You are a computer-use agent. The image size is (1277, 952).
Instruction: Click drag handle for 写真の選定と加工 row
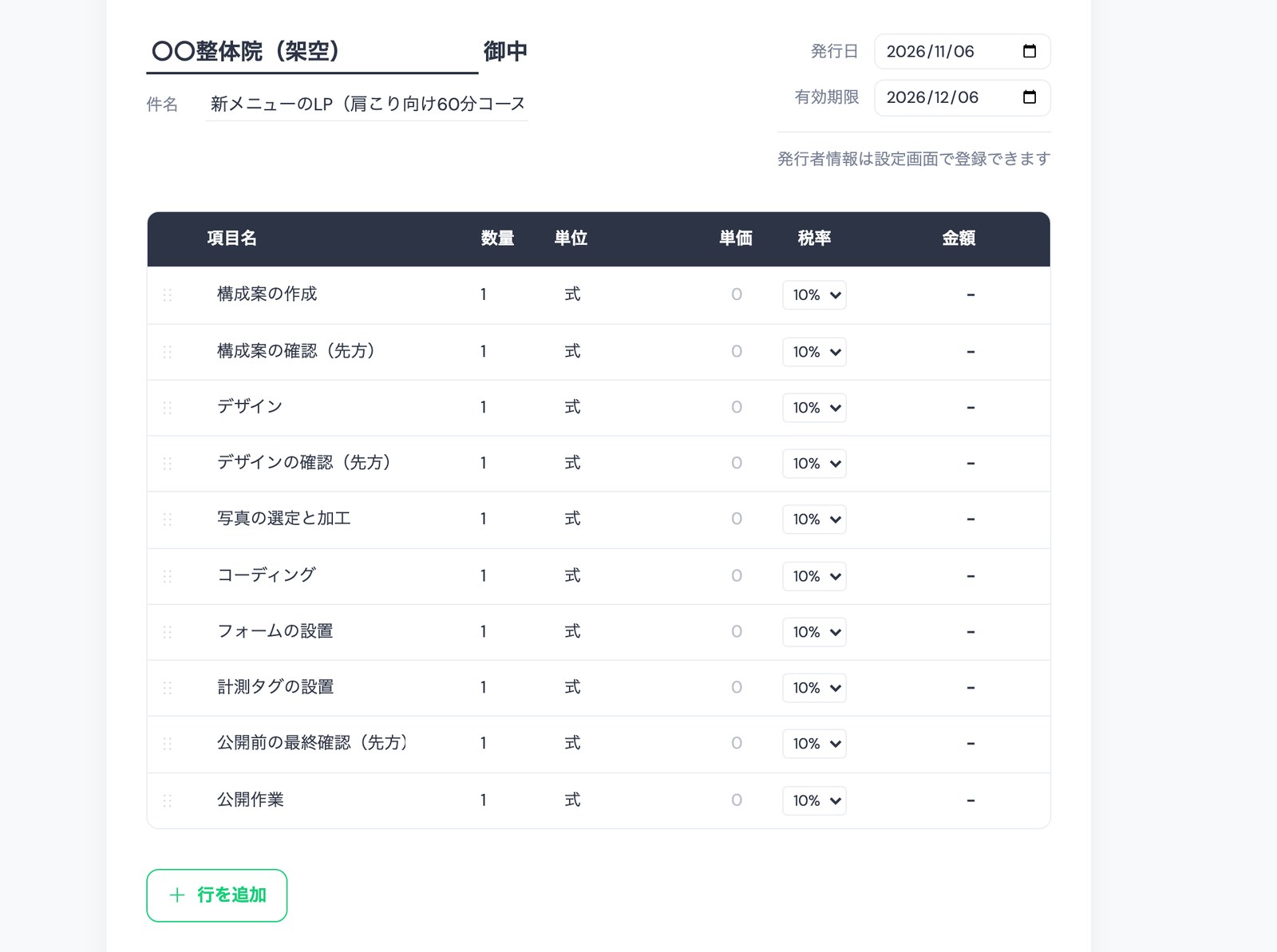coord(168,519)
